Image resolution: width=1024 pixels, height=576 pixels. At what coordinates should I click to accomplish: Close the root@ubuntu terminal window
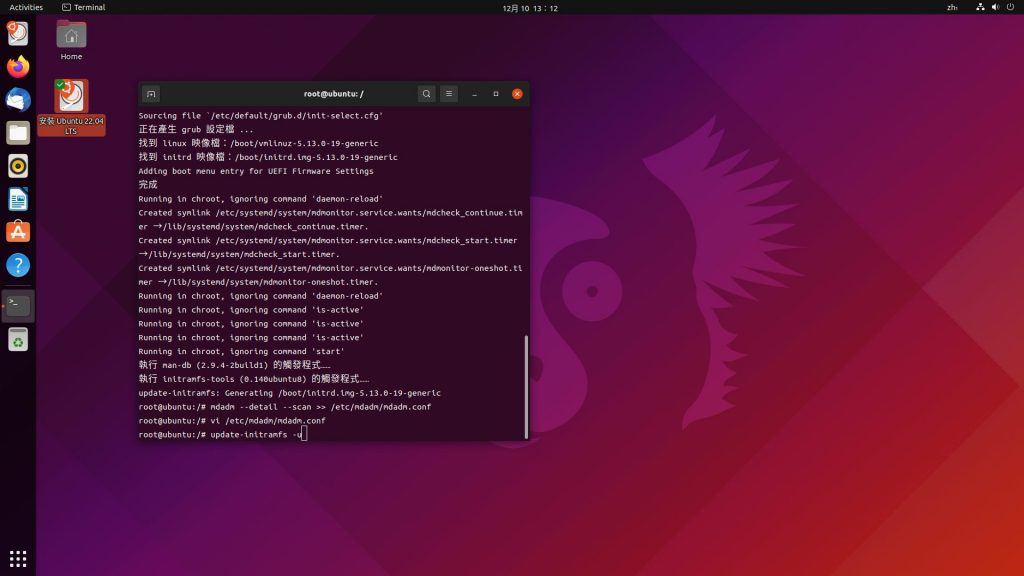(x=517, y=94)
